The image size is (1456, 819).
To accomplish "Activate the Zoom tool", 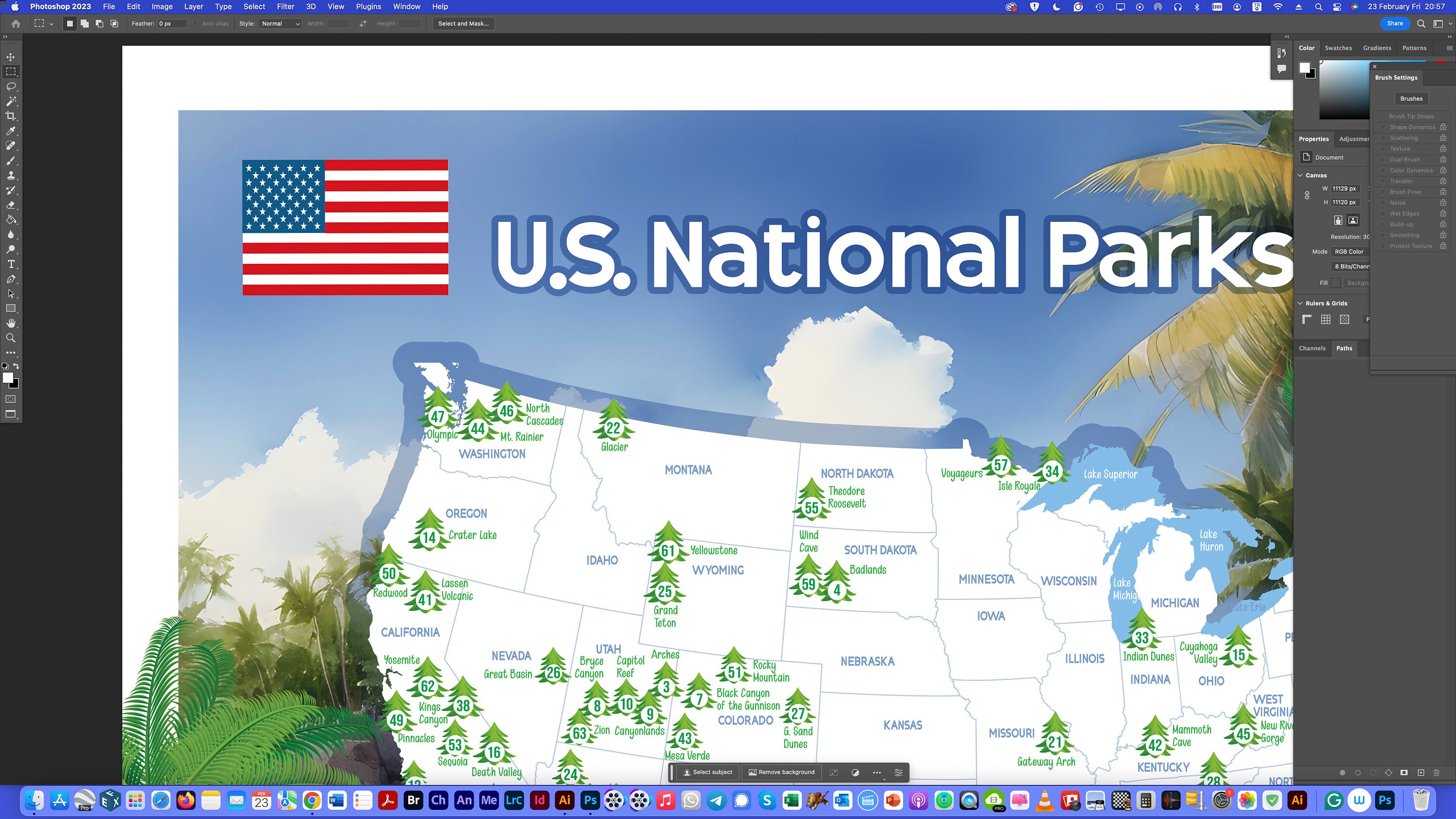I will coord(10,338).
